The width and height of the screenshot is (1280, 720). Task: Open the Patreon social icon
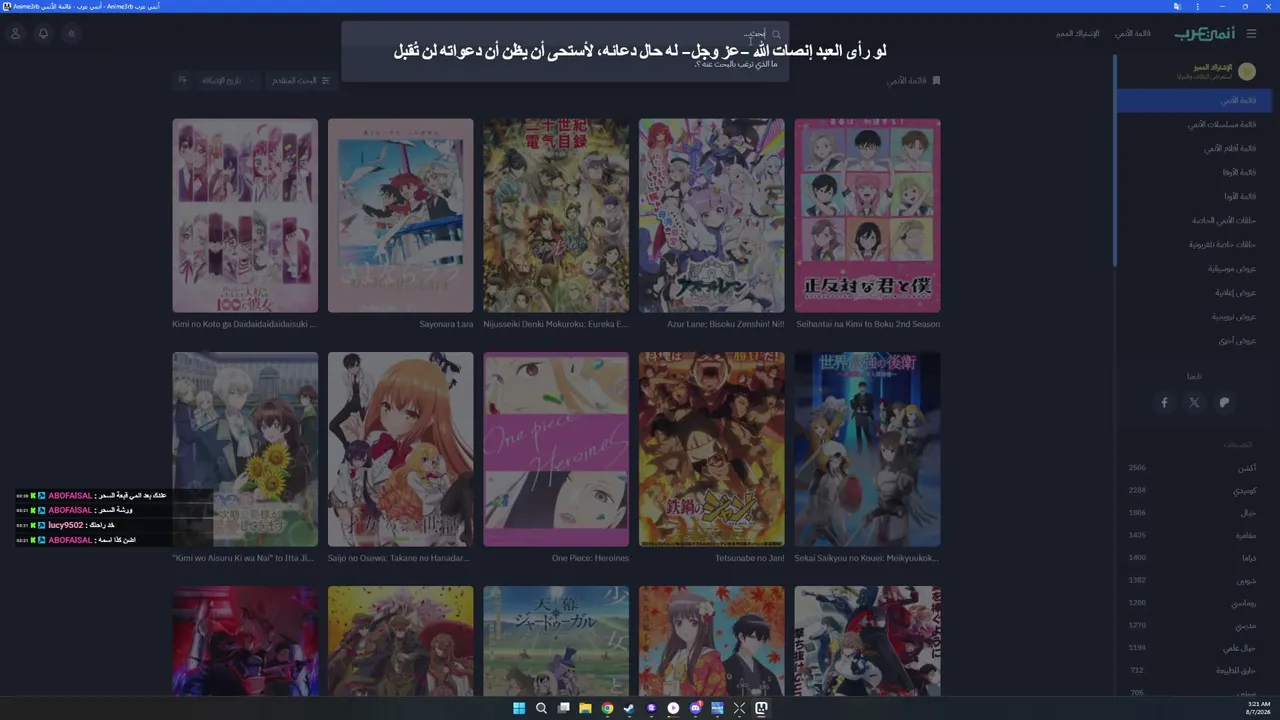pyautogui.click(x=1224, y=402)
